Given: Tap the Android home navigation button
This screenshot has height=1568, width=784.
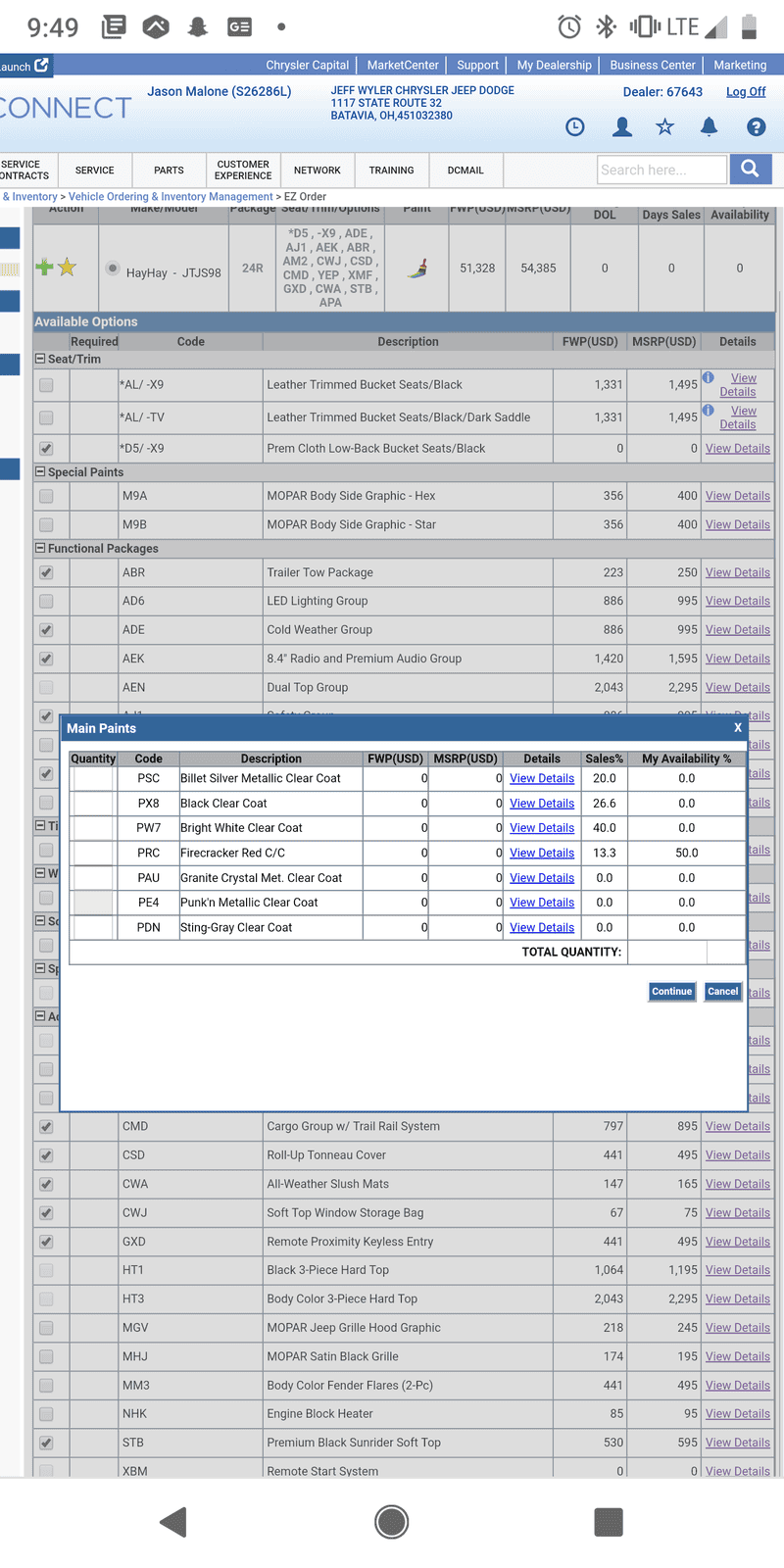Looking at the screenshot, I should click(x=392, y=1522).
